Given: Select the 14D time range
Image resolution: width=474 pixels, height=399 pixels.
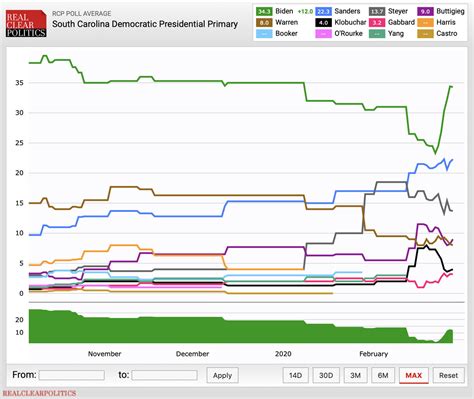Looking at the screenshot, I should click(x=296, y=375).
